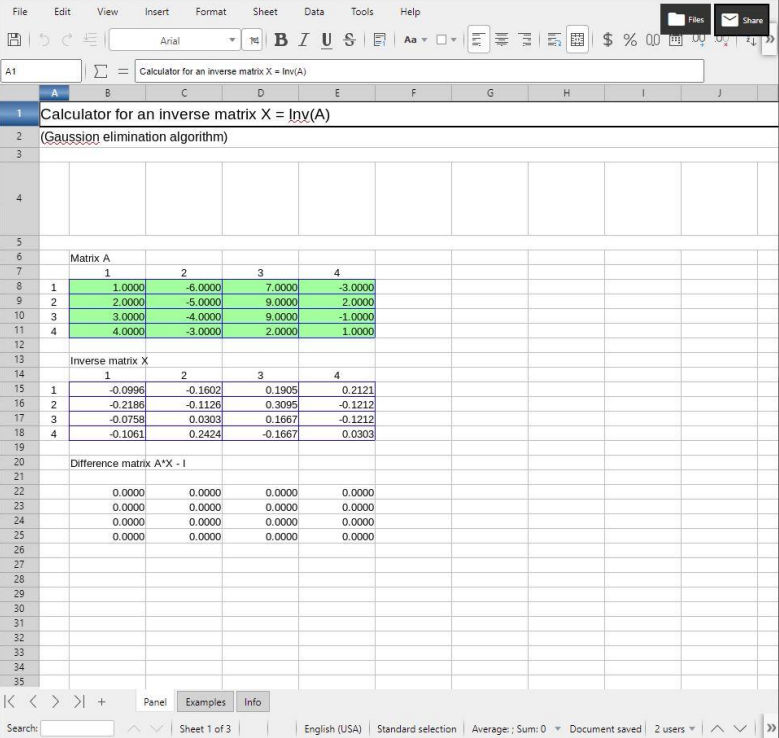
Task: Toggle Italic text formatting
Action: tap(303, 40)
